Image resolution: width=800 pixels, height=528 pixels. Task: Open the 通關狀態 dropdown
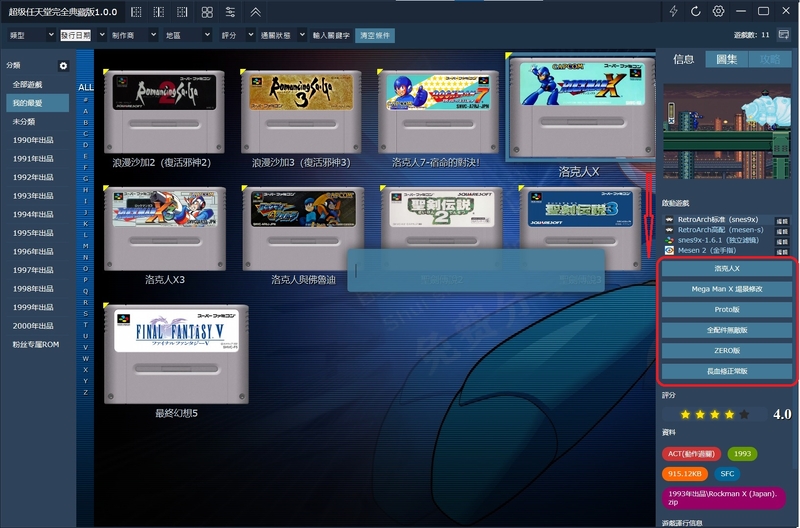[283, 35]
